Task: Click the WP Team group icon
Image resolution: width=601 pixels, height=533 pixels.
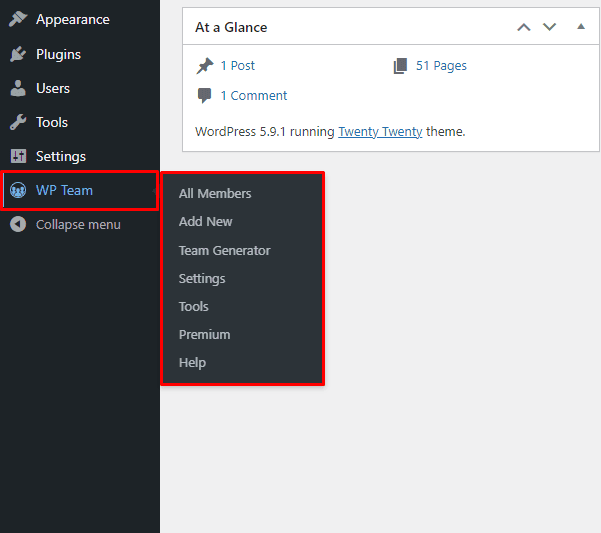Action: click(x=17, y=190)
